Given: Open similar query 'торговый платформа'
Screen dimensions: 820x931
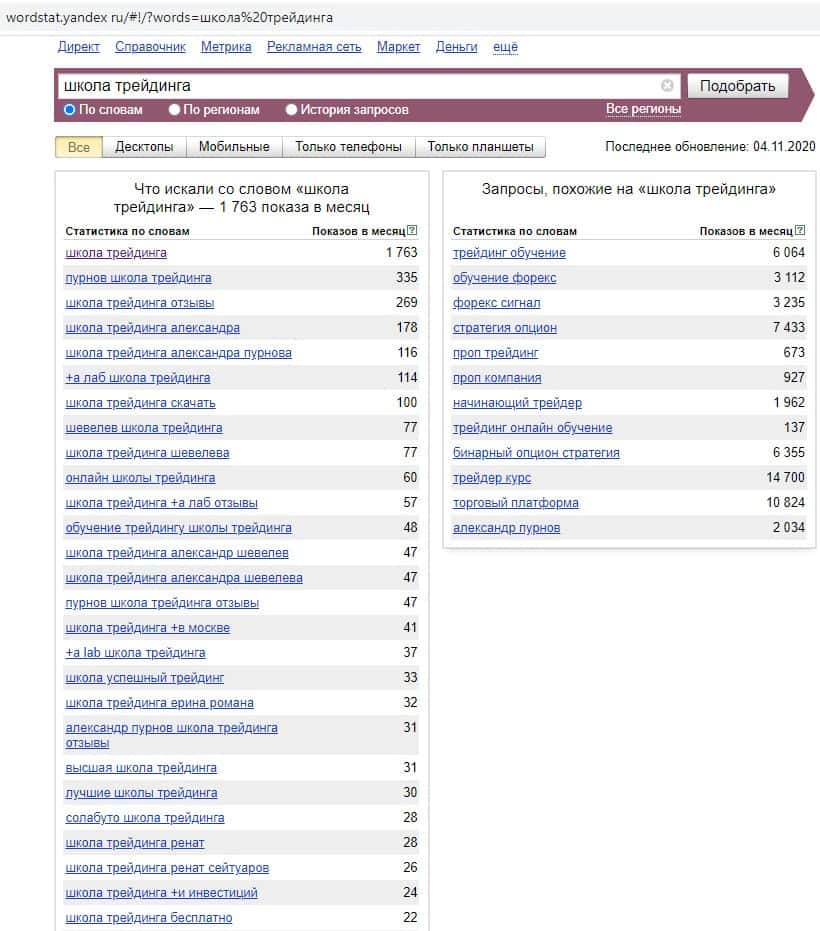Looking at the screenshot, I should [515, 503].
